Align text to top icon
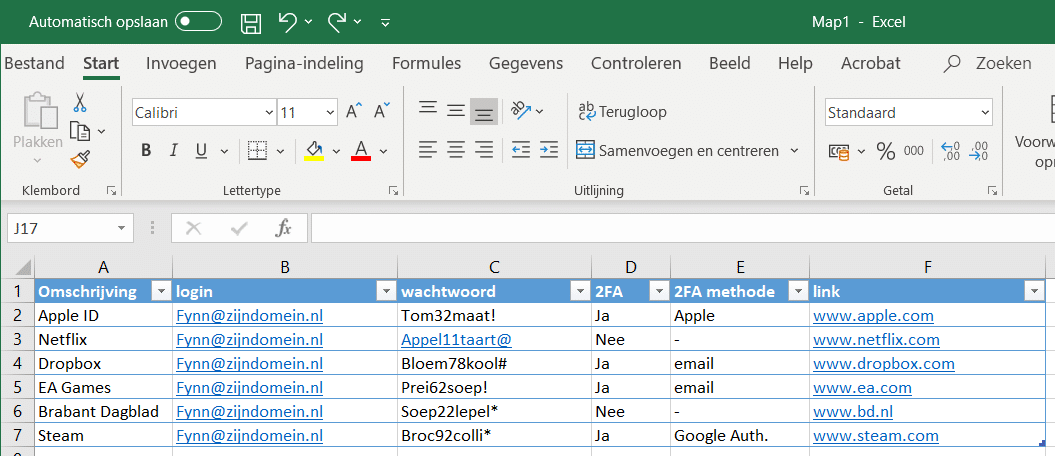This screenshot has width=1055, height=456. tap(427, 110)
